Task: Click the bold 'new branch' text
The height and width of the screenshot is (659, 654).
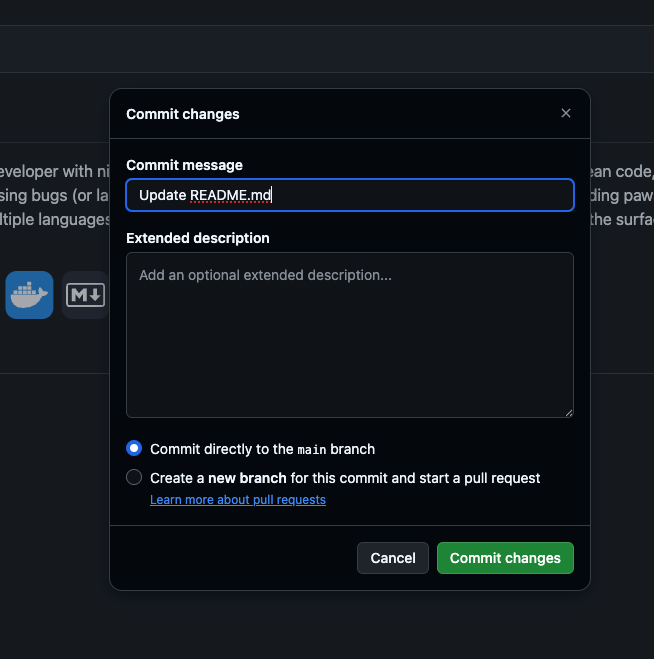Action: point(247,478)
